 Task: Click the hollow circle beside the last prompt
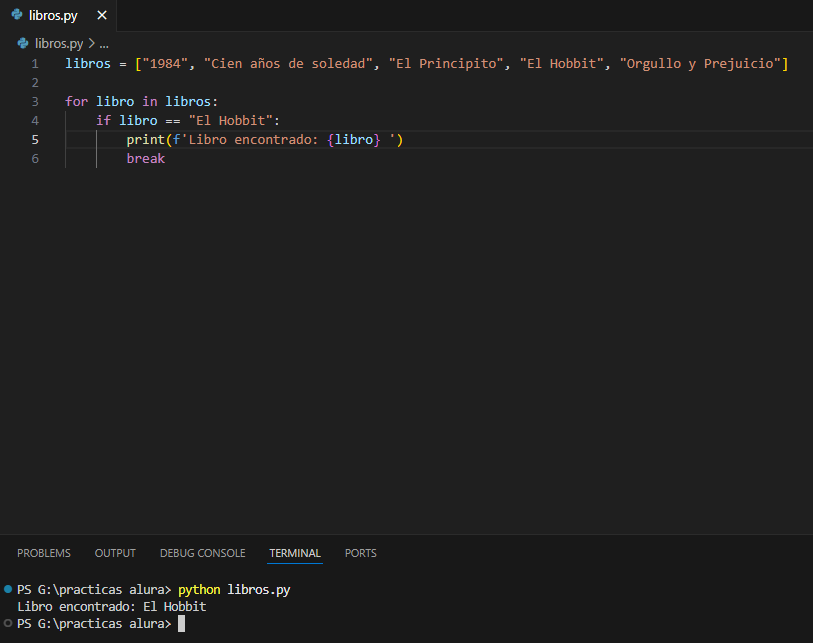click(8, 623)
